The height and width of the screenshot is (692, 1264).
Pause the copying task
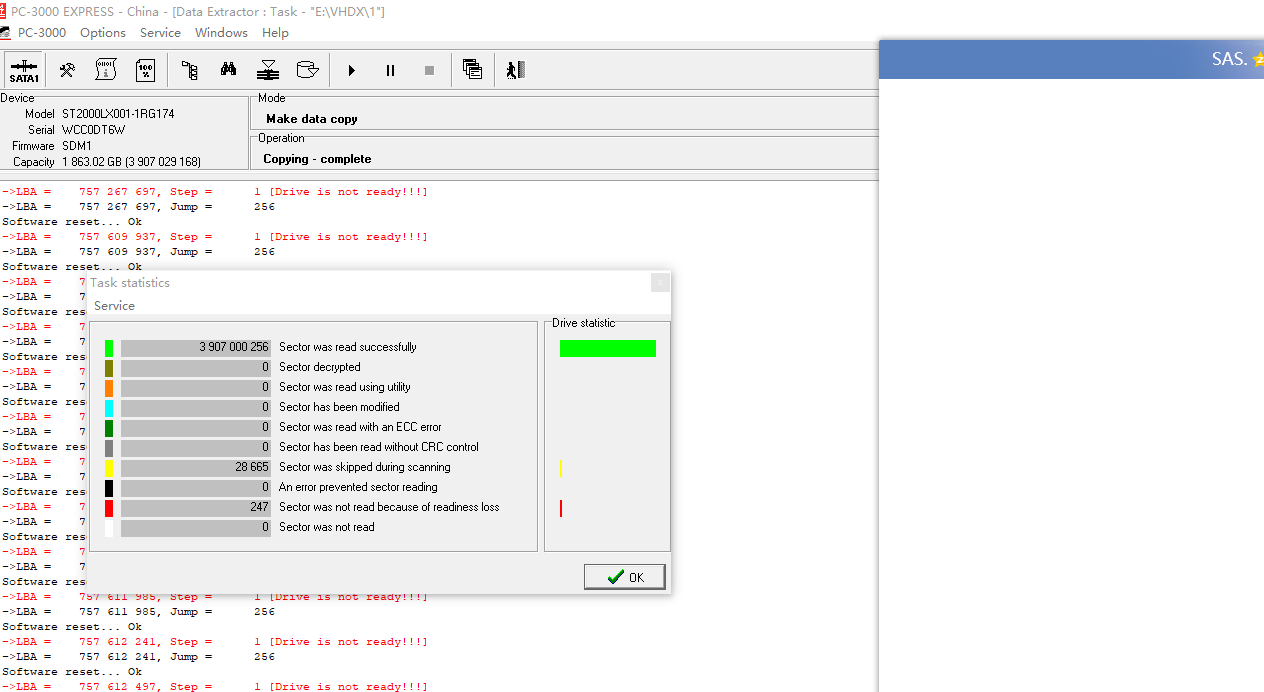tap(390, 70)
